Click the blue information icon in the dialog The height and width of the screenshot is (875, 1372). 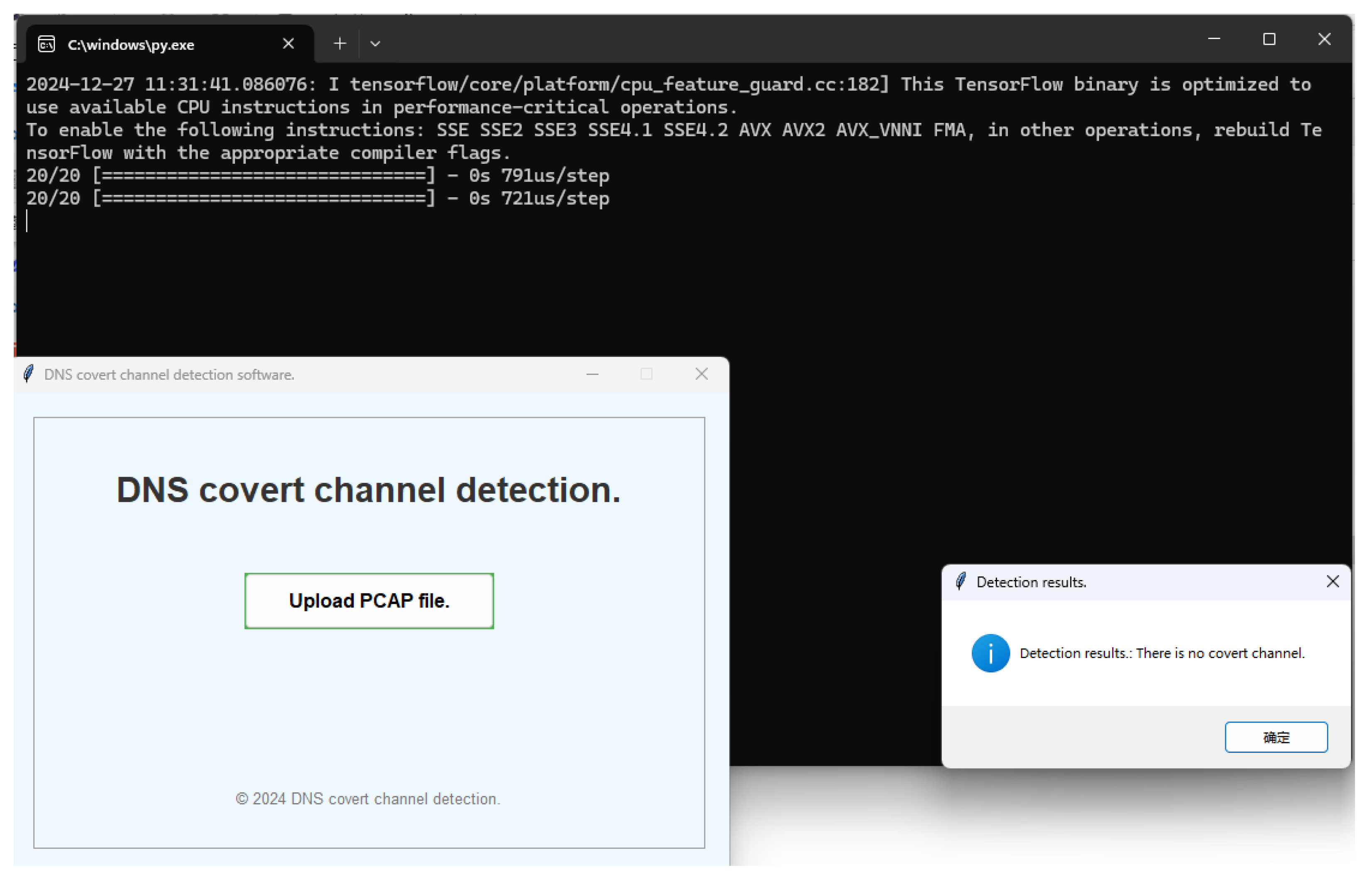point(991,654)
